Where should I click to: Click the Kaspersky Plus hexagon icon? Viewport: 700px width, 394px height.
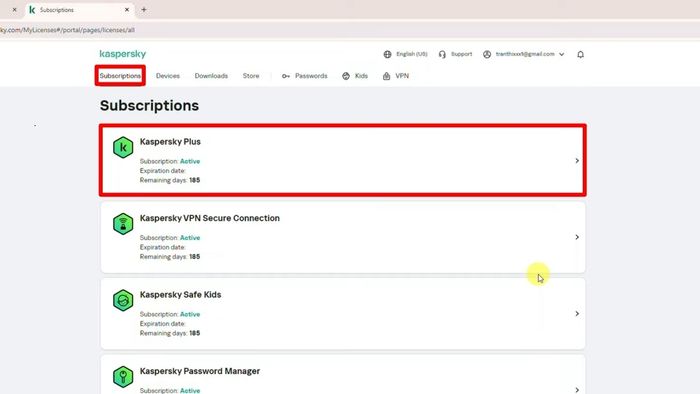(123, 147)
